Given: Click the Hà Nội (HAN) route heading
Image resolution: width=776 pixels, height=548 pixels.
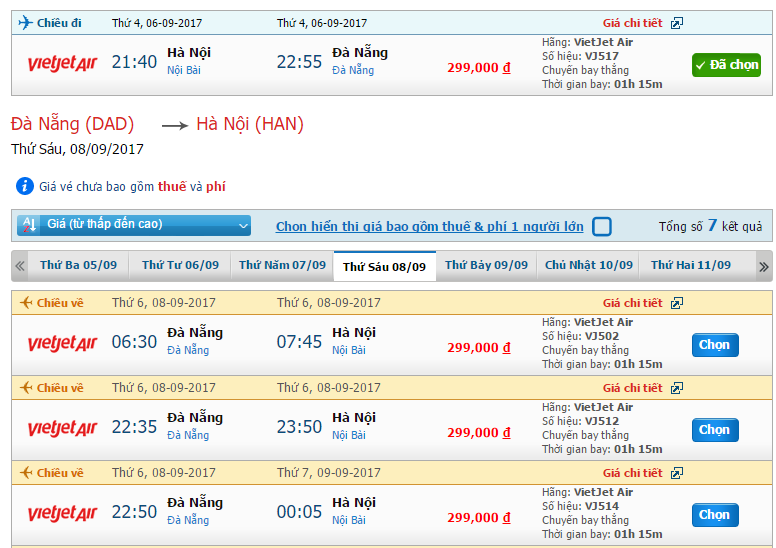Looking at the screenshot, I should [250, 124].
